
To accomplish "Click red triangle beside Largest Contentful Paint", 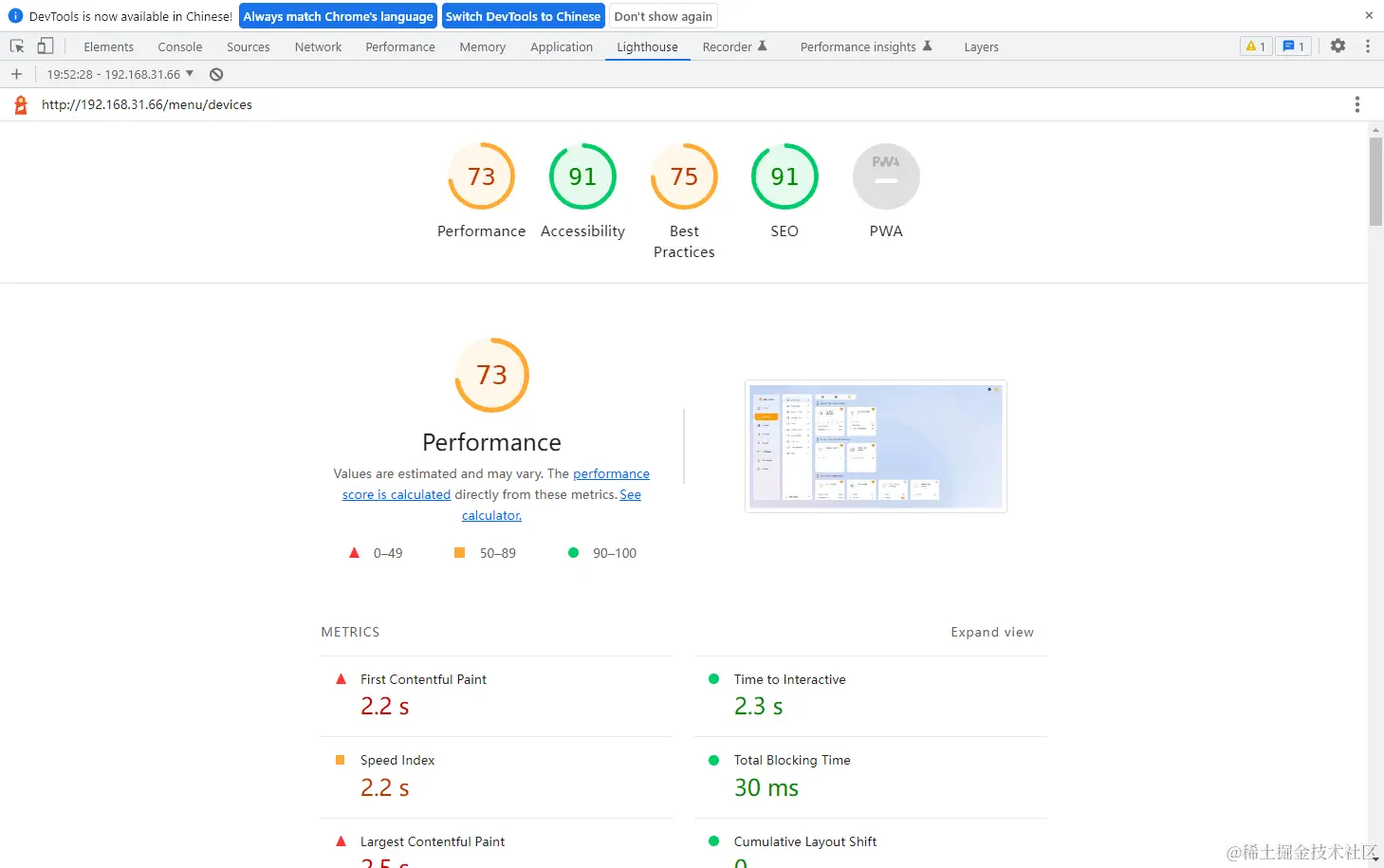I will point(341,841).
